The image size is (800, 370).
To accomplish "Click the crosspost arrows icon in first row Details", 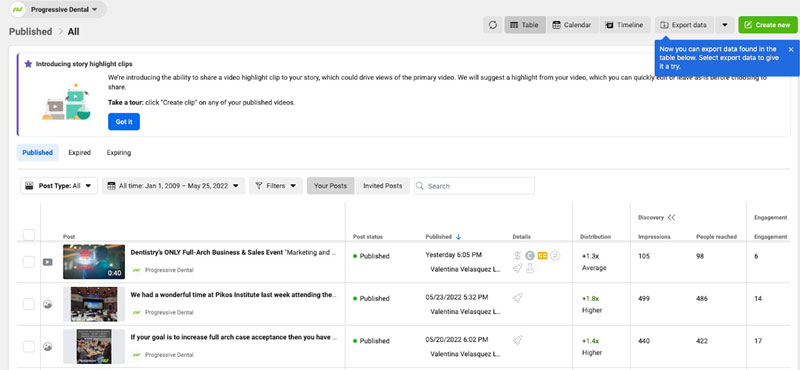I will click(555, 256).
